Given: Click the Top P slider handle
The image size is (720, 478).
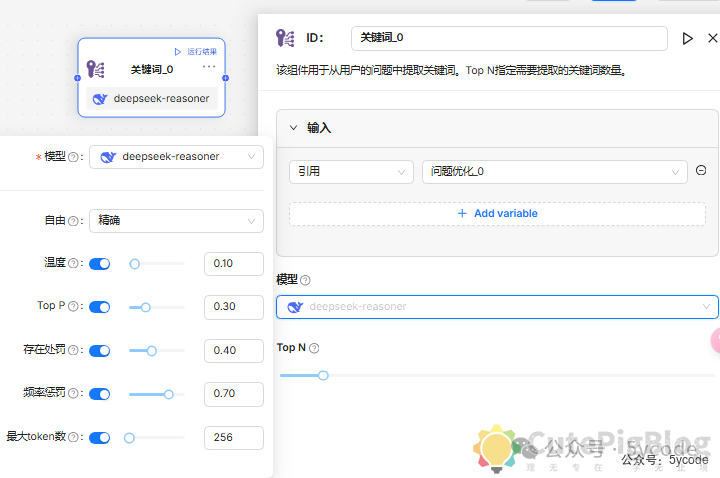Looking at the screenshot, I should tap(146, 307).
